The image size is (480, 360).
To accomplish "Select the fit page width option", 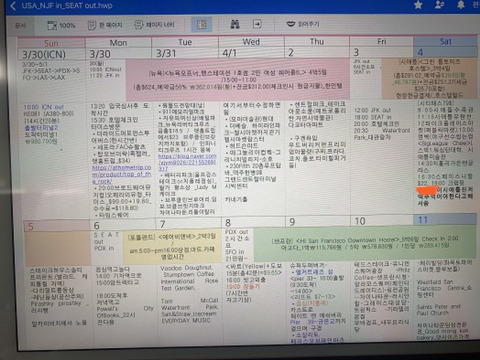I will 154,25.
